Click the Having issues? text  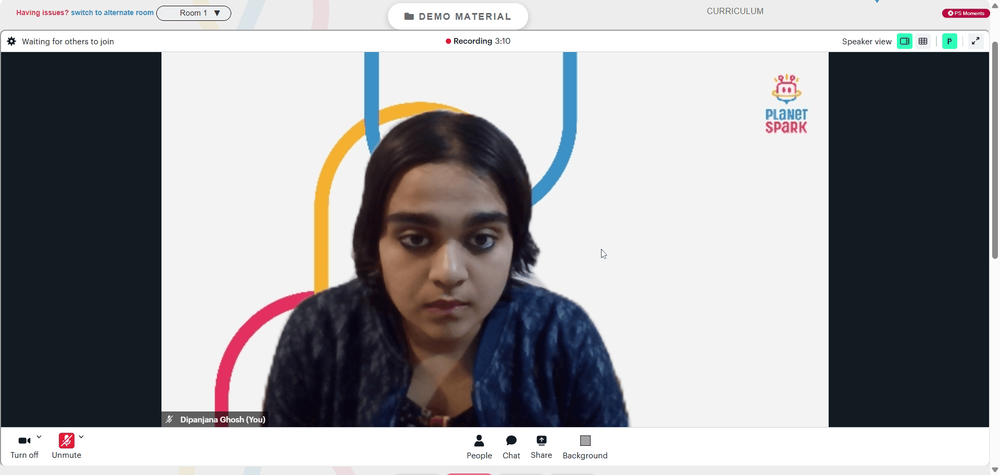coord(43,13)
